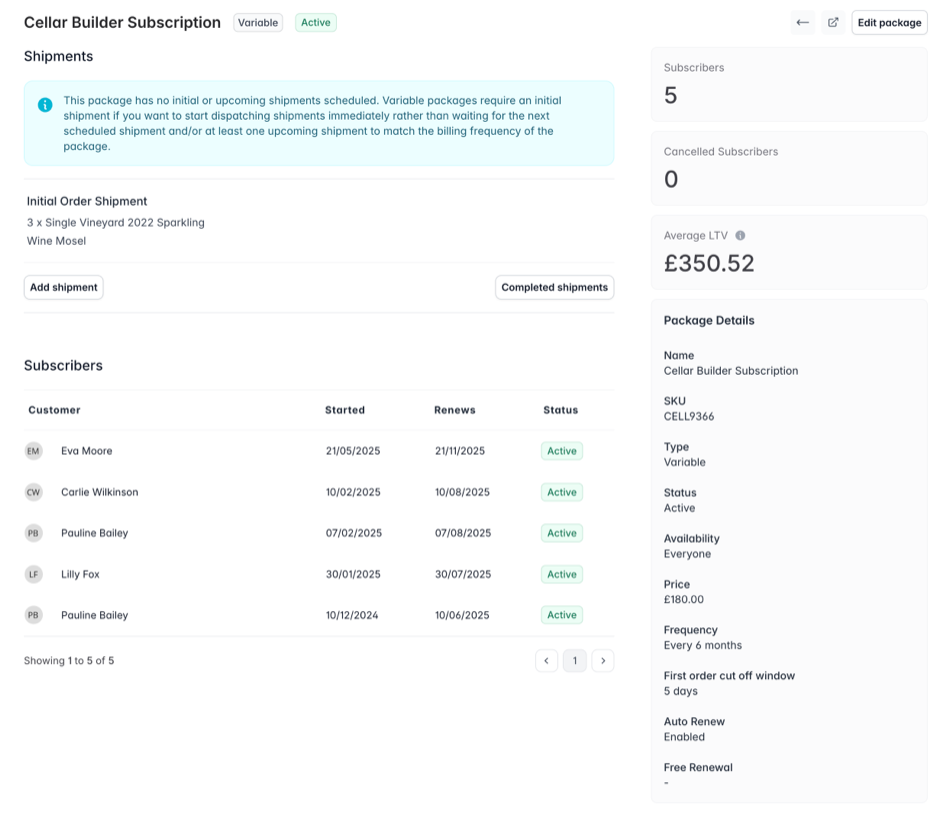
Task: Click start date 21/05/2025
Action: [x=353, y=451]
